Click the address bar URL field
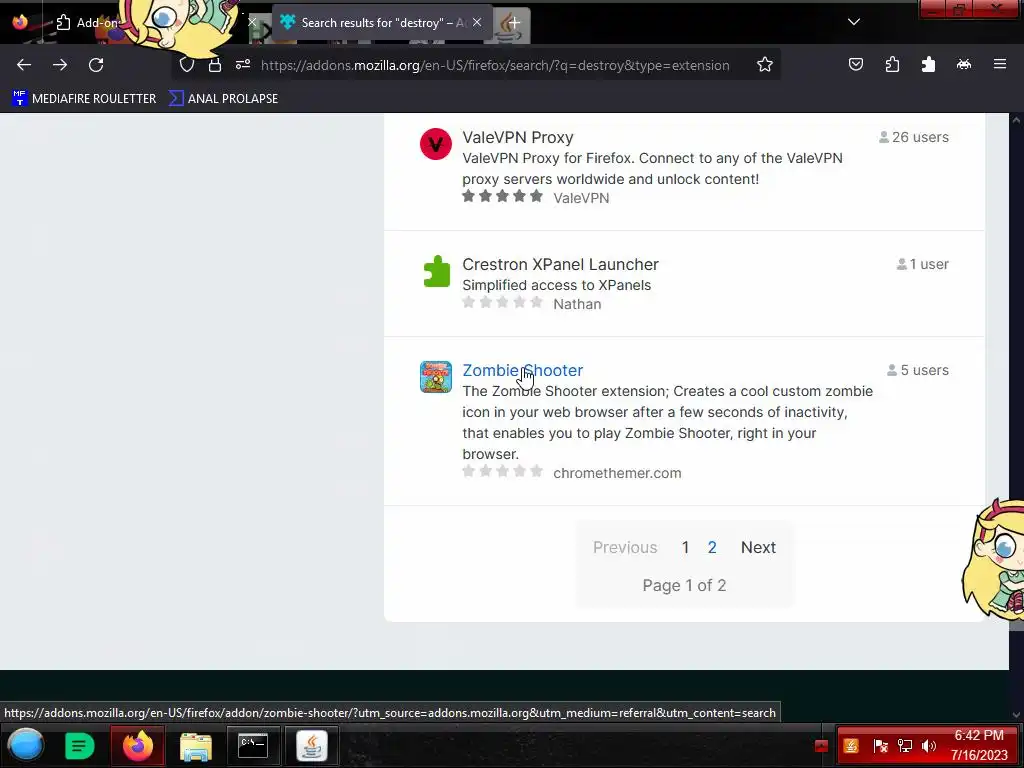This screenshot has height=768, width=1024. click(495, 65)
